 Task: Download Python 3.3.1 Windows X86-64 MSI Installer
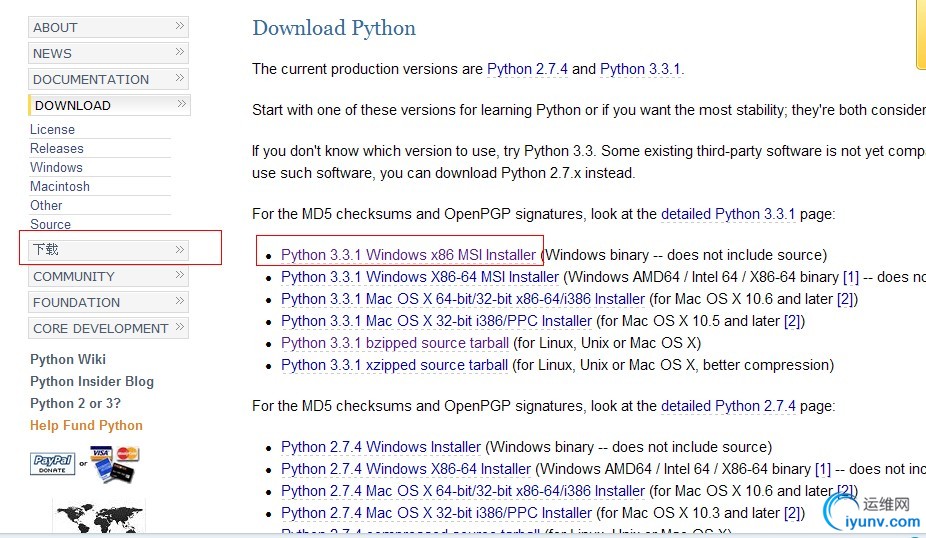pyautogui.click(x=420, y=277)
